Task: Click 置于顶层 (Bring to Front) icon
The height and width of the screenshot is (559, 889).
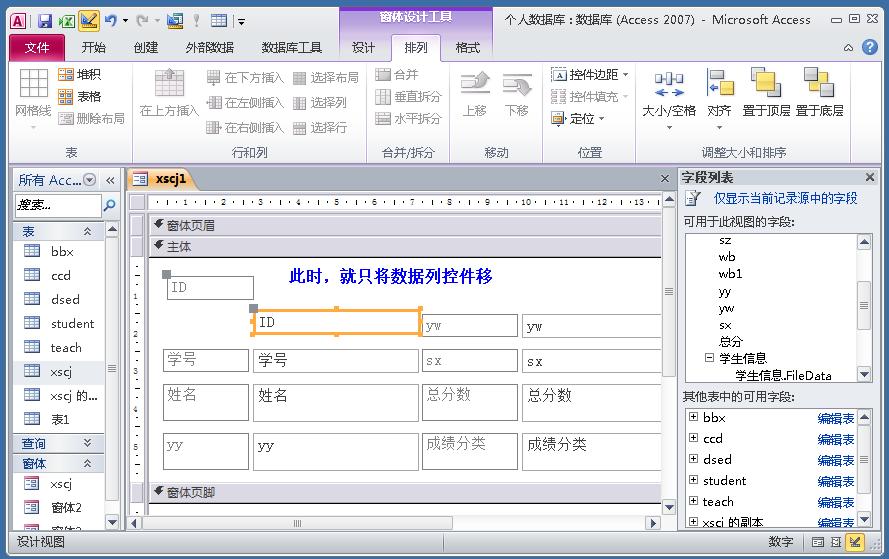Action: coord(766,93)
